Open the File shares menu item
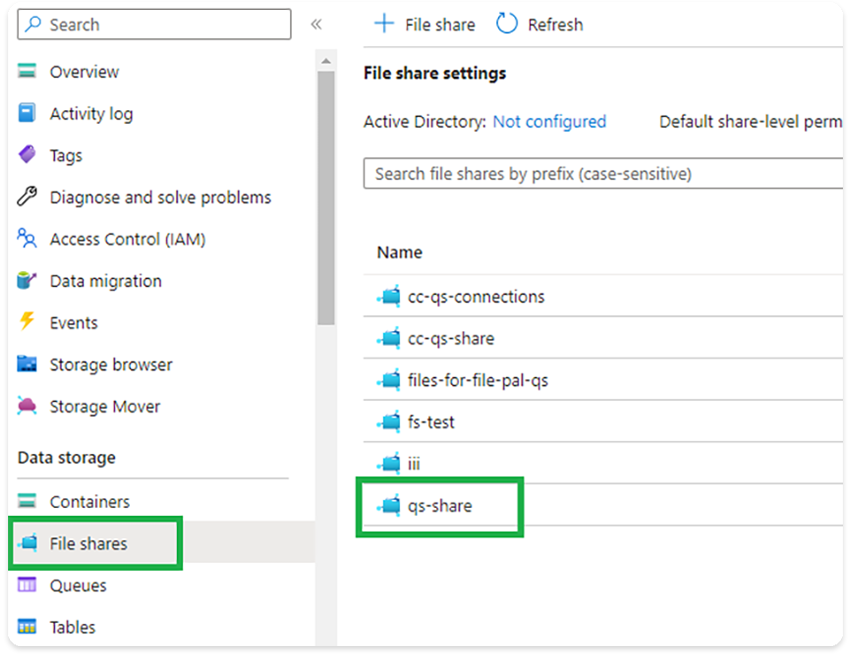This screenshot has width=850, height=656. point(88,544)
